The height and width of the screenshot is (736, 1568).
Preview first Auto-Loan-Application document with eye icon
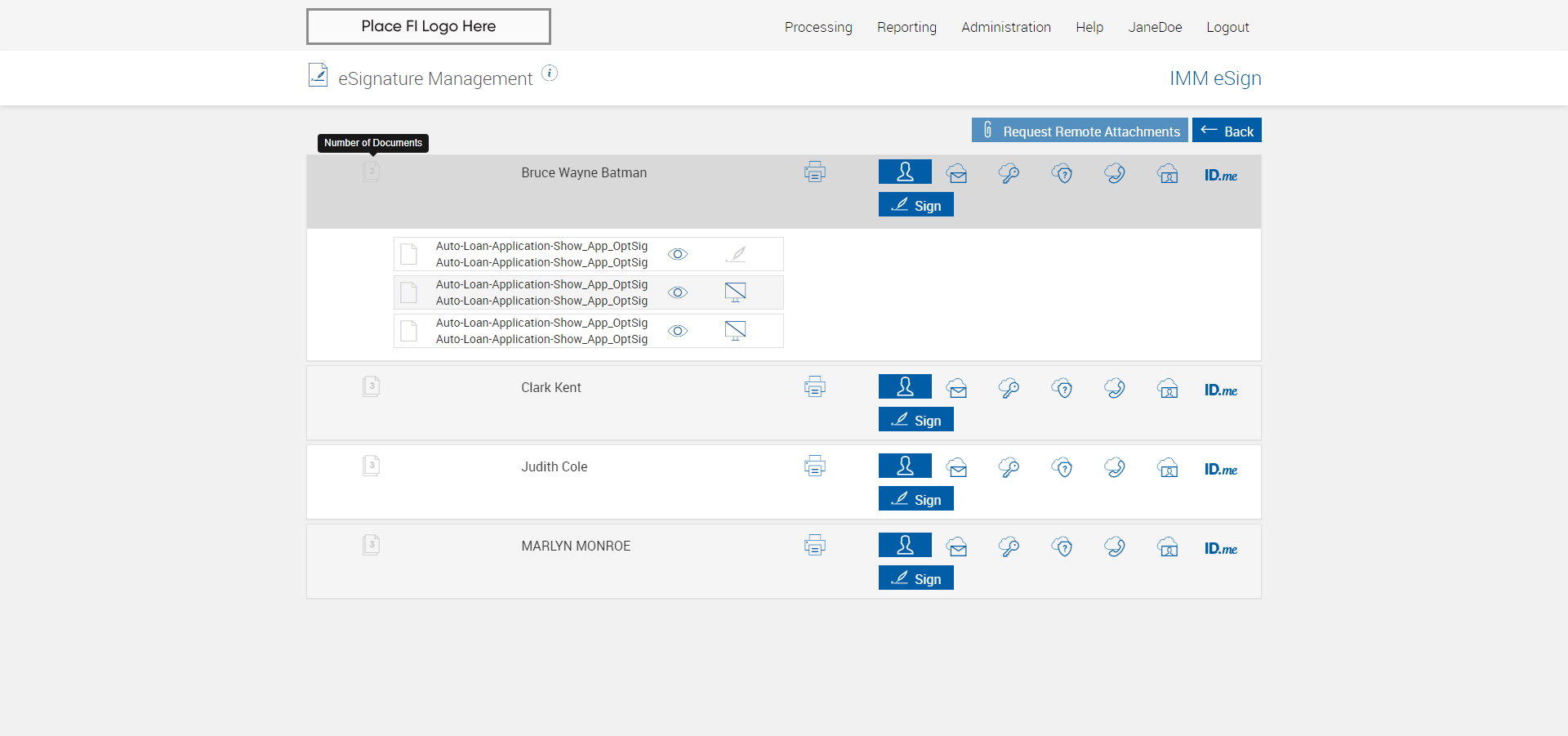(678, 254)
